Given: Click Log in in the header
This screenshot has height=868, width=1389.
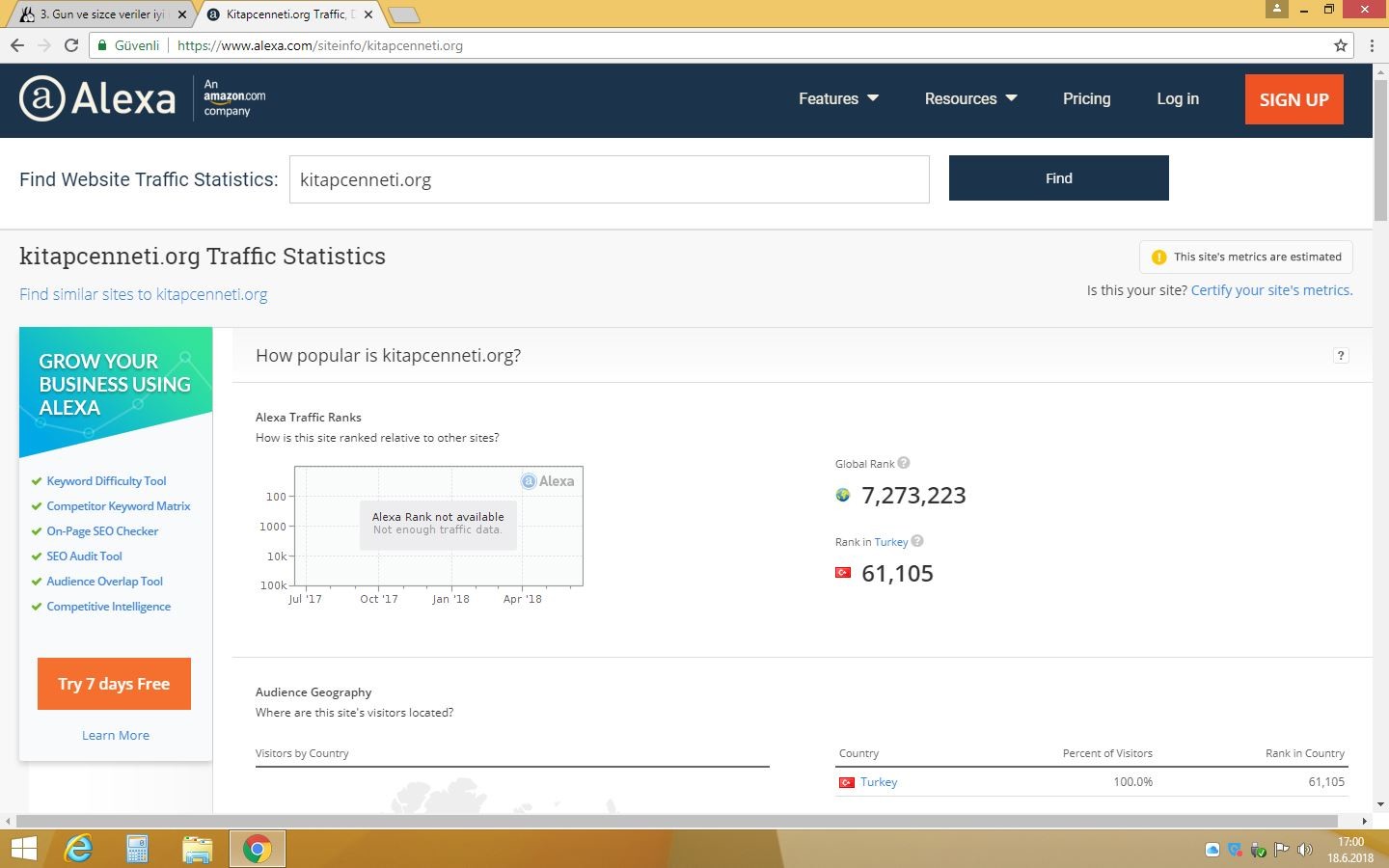Looking at the screenshot, I should point(1178,98).
